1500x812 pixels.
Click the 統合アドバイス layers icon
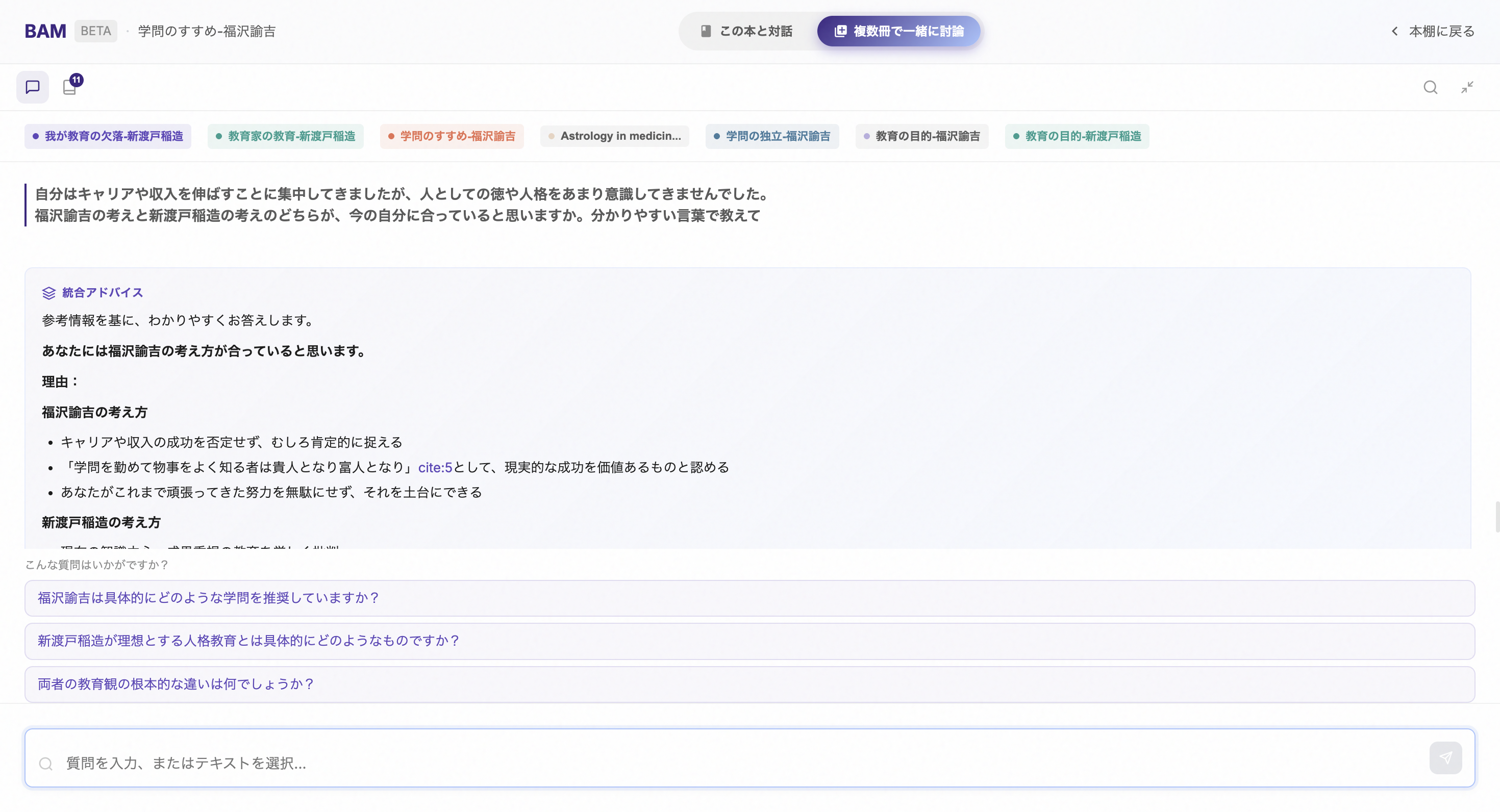[49, 293]
